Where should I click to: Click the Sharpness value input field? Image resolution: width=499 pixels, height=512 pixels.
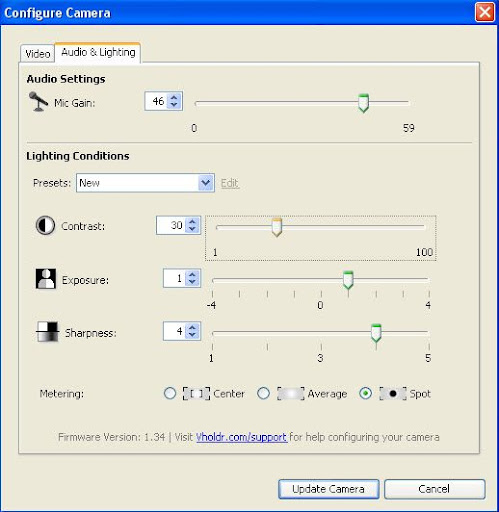[x=175, y=331]
